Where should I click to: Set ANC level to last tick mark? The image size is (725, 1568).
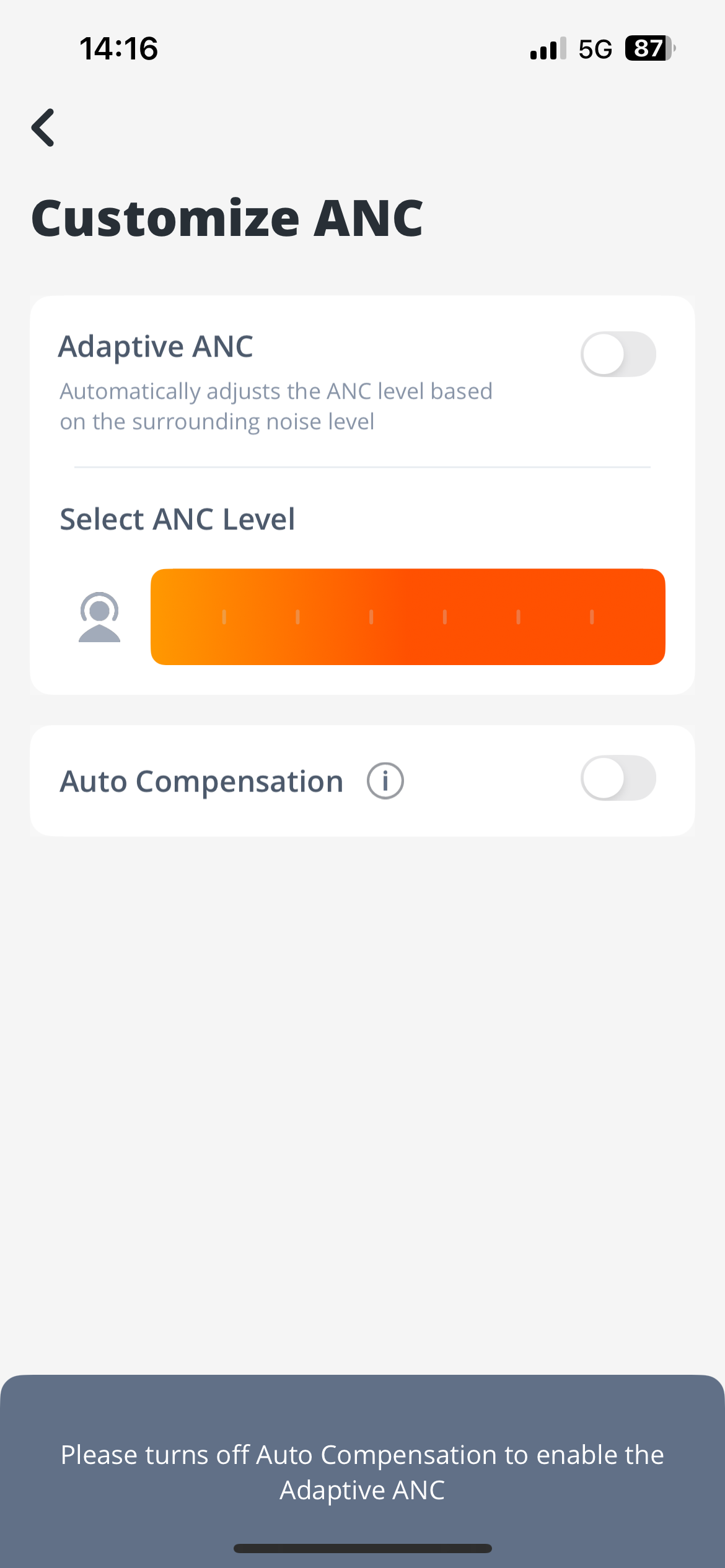point(592,617)
